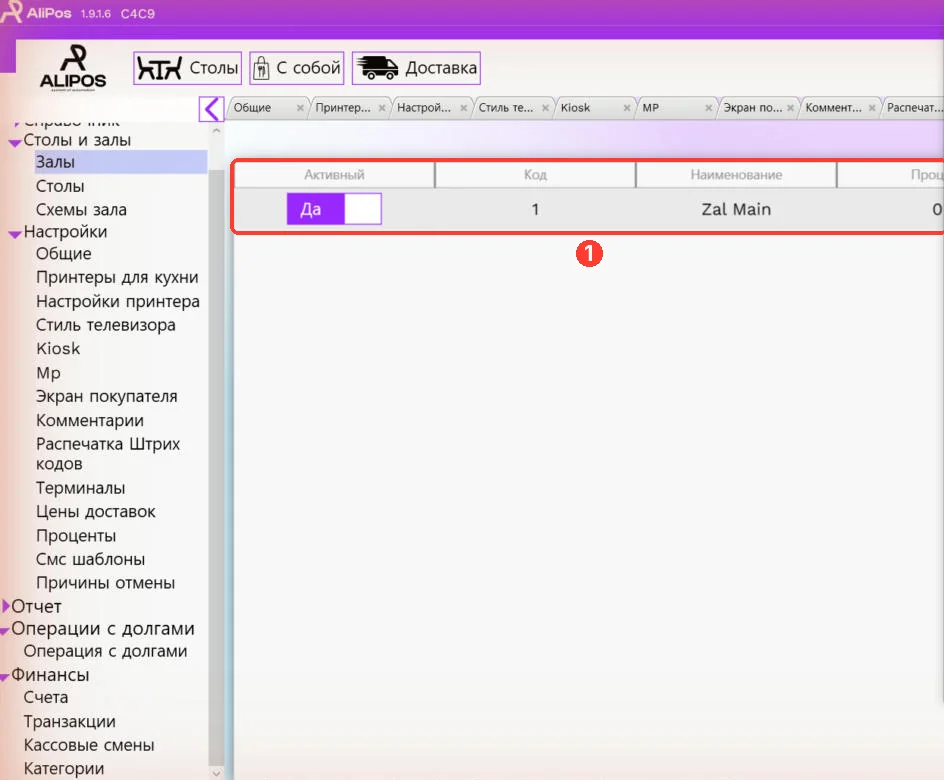Screen dimensions: 944x780
Task: Collapse the Столы и залы tree group
Action: click(x=15, y=143)
